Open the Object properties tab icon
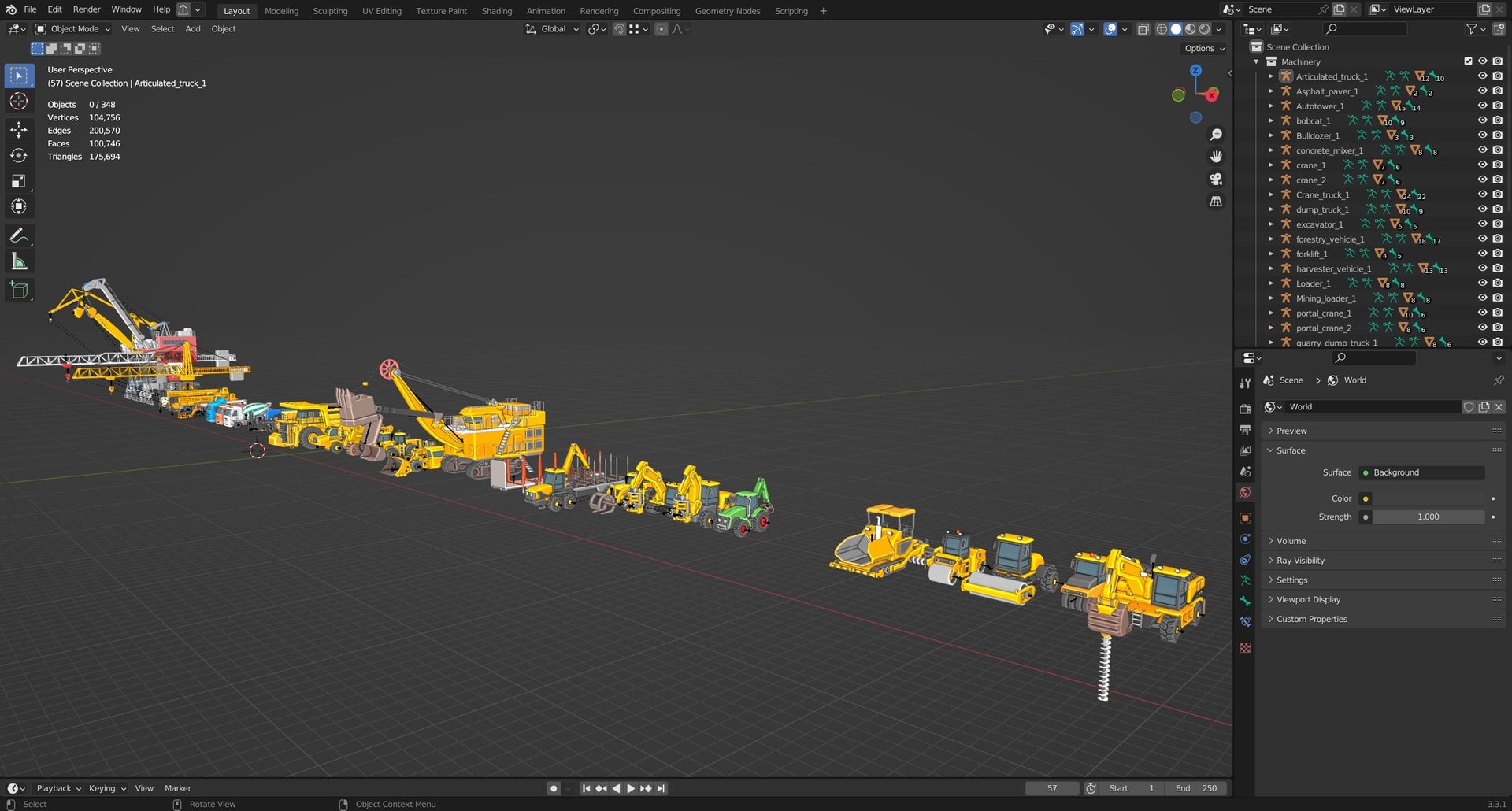Image resolution: width=1512 pixels, height=811 pixels. [1245, 518]
